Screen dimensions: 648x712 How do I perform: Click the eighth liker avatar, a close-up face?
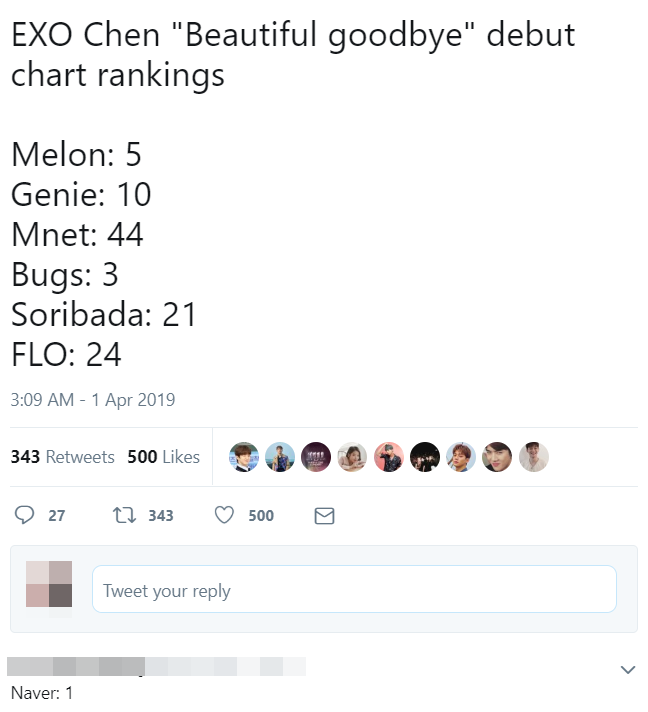497,457
